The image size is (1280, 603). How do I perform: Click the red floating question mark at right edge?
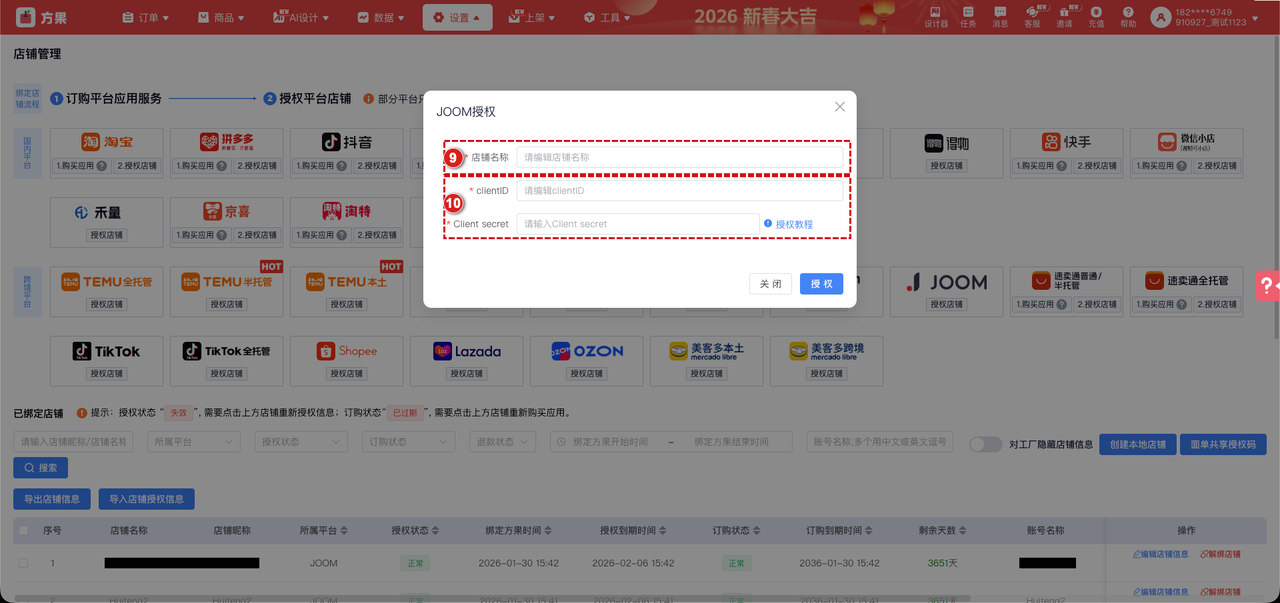1266,285
